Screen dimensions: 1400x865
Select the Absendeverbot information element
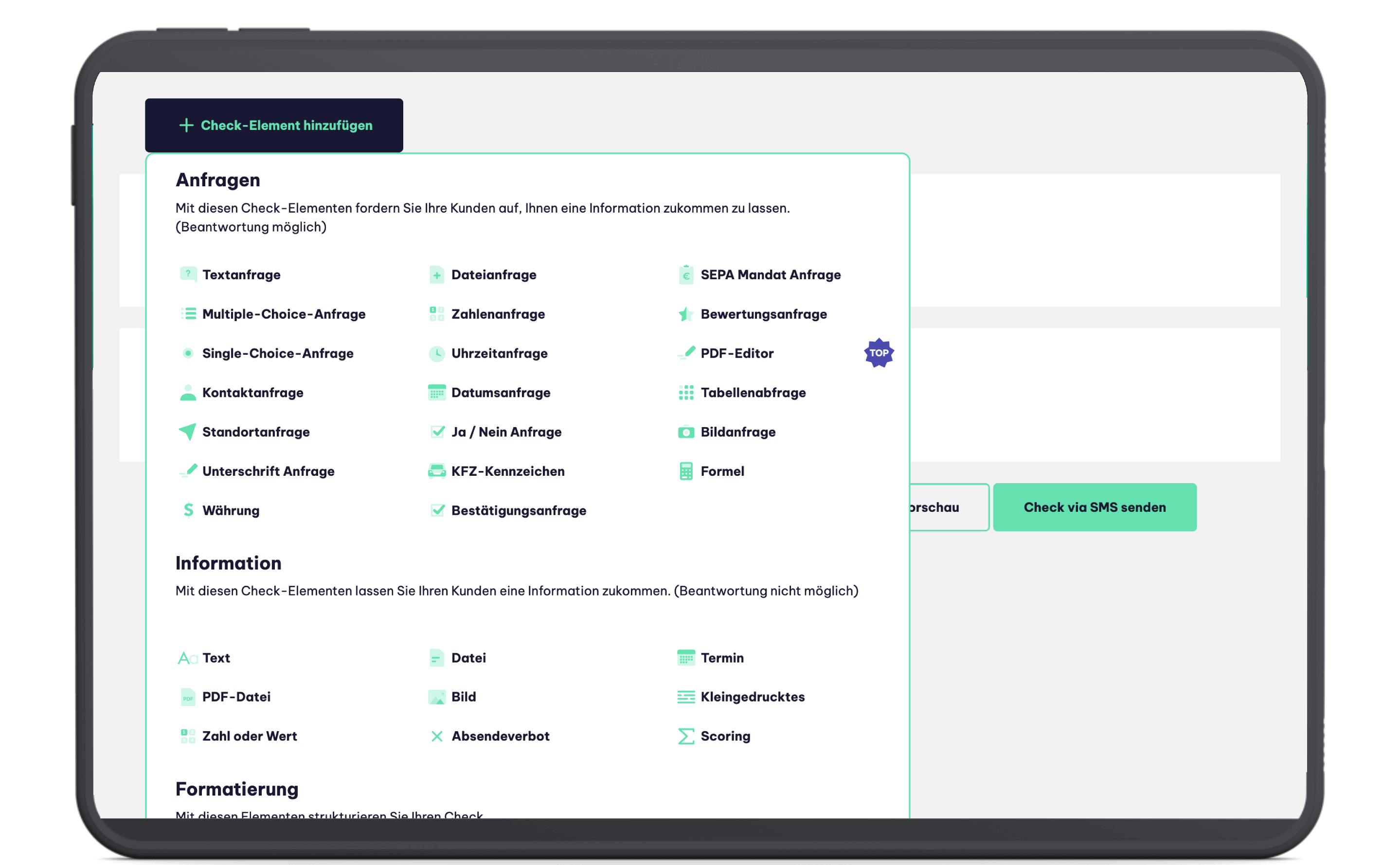[500, 736]
